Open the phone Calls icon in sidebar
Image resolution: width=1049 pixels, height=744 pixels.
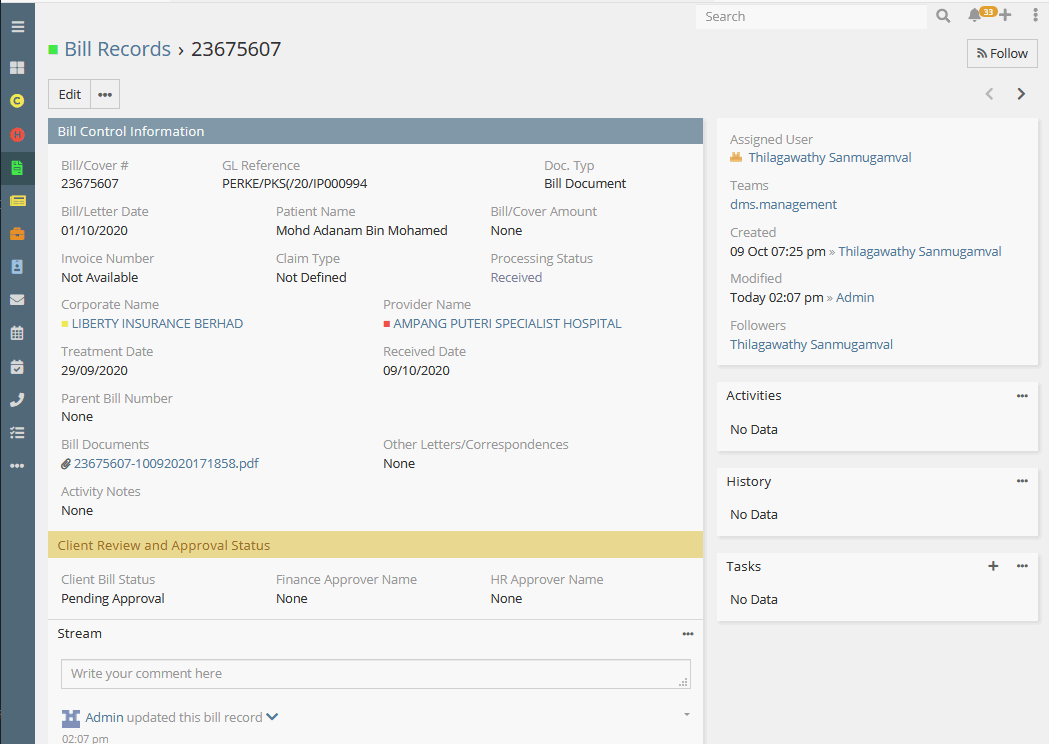pos(17,400)
